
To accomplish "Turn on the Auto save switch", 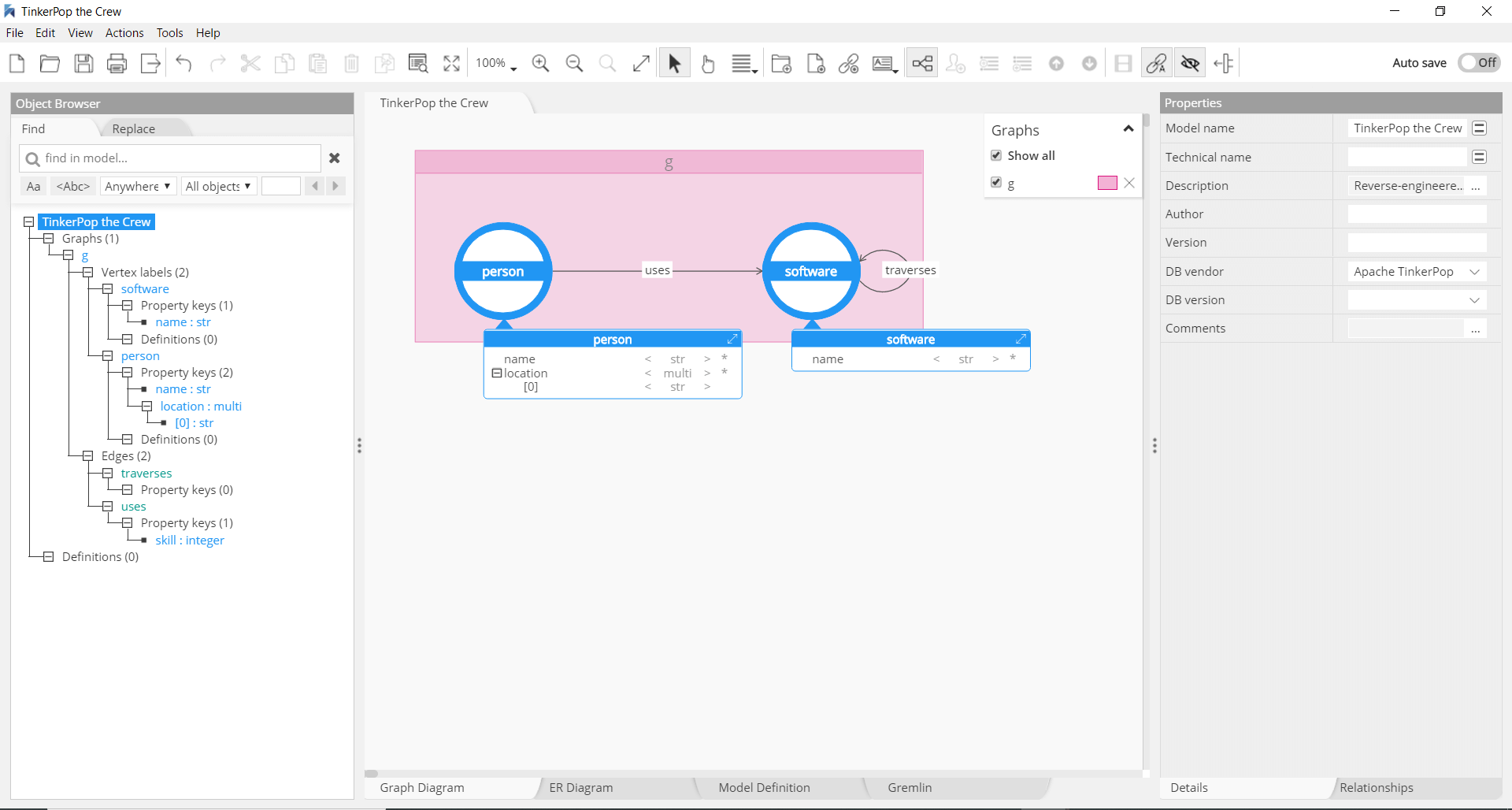I will 1479,63.
